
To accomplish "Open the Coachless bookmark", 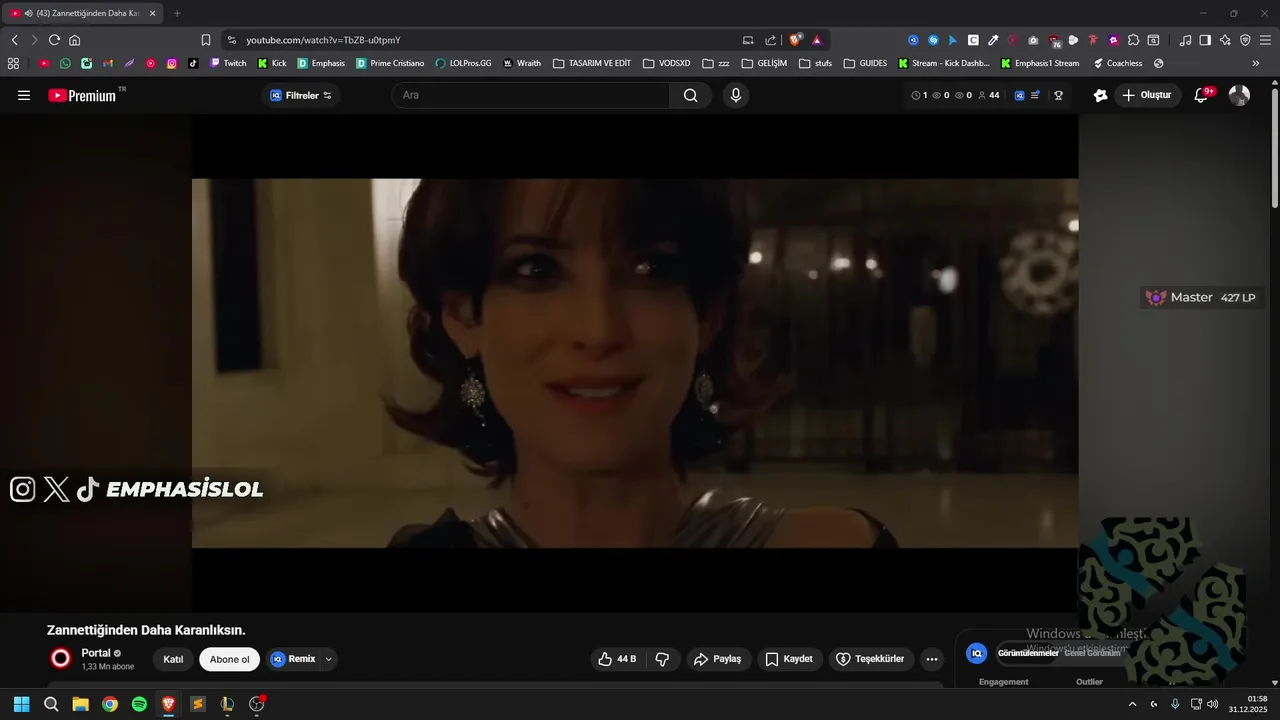I will tap(1117, 63).
